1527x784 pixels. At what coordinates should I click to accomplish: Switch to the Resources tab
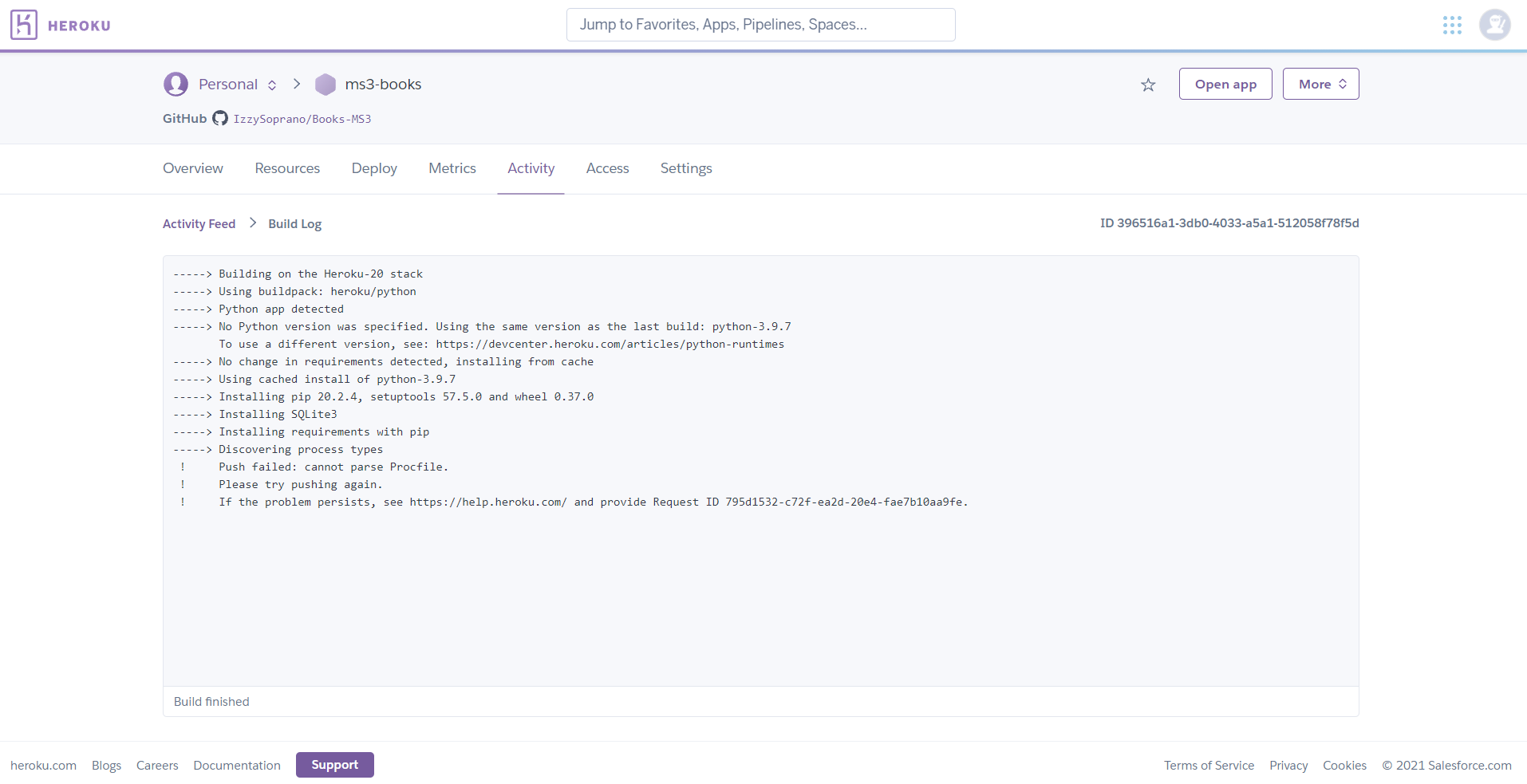(x=287, y=168)
